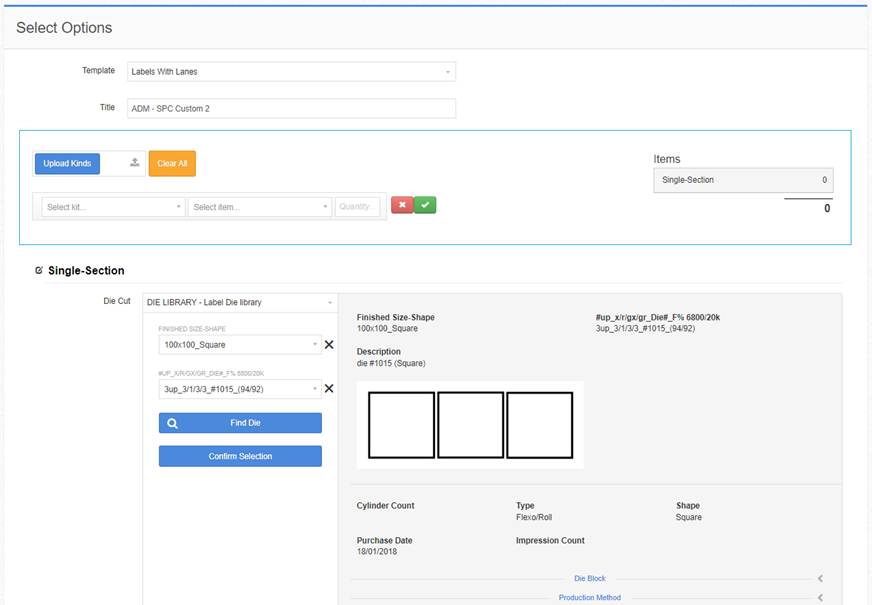872x605 pixels.
Task: Click the die layout preview thumbnail
Action: tap(470, 425)
